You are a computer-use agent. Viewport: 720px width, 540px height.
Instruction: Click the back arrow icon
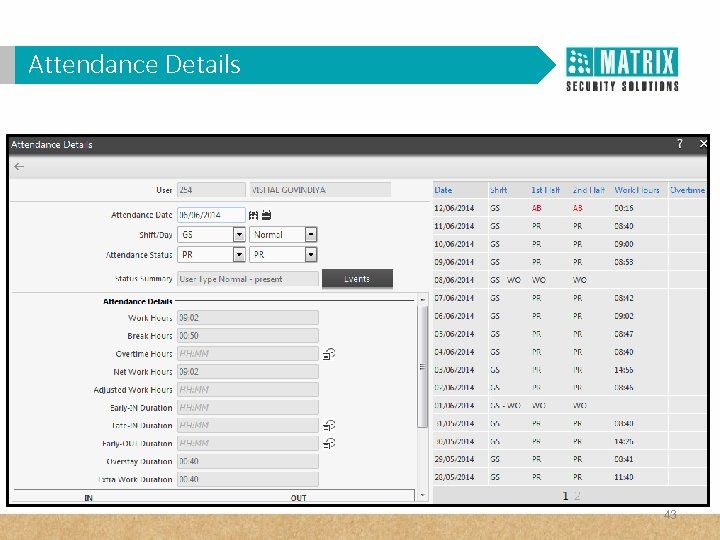point(19,166)
